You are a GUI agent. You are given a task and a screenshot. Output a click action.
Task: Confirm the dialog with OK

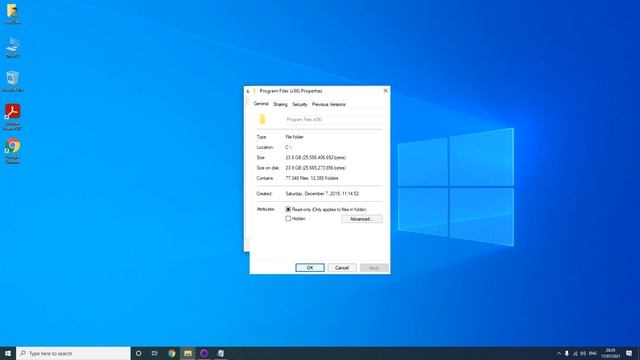pyautogui.click(x=310, y=268)
